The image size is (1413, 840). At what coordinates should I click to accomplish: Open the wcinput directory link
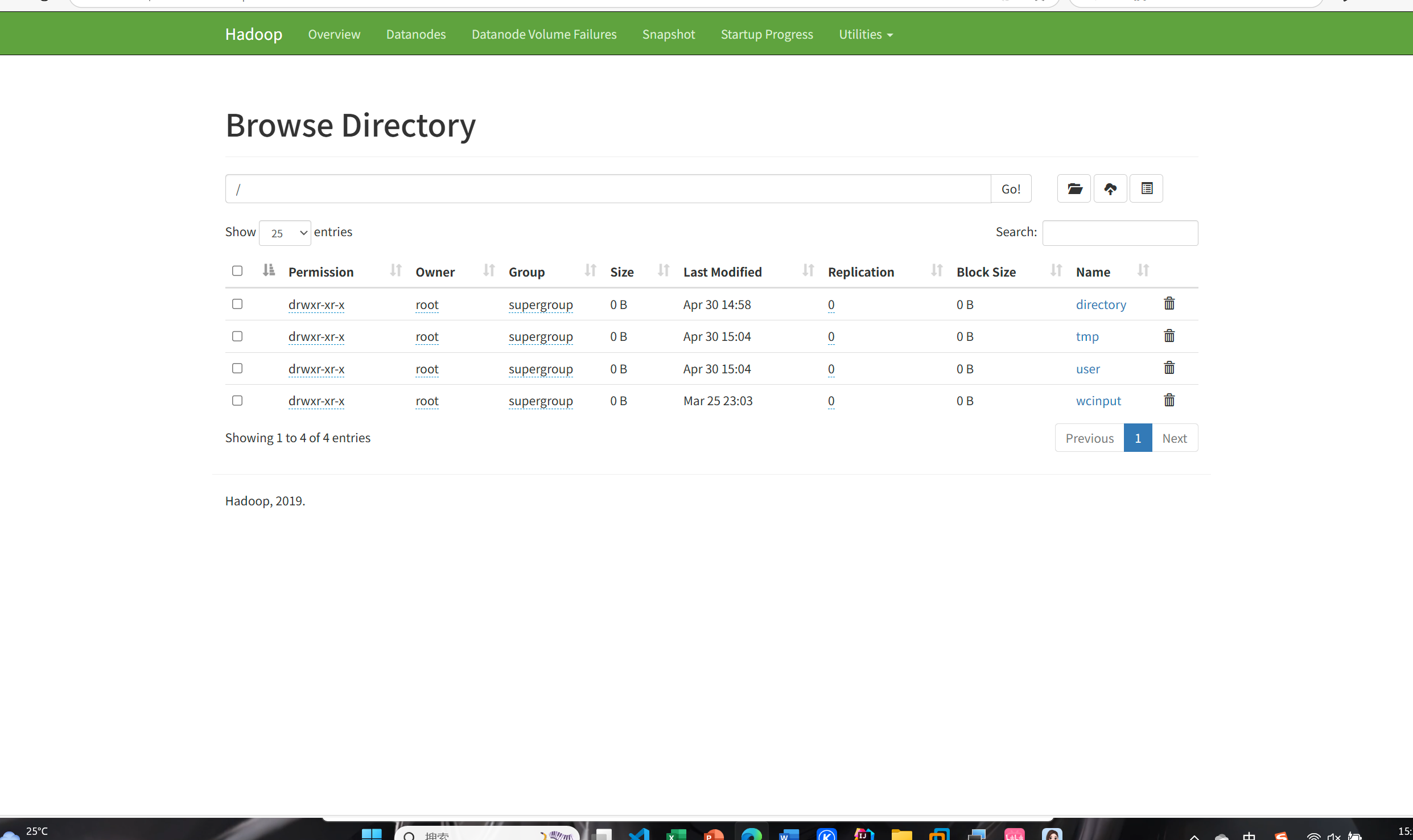click(x=1098, y=401)
